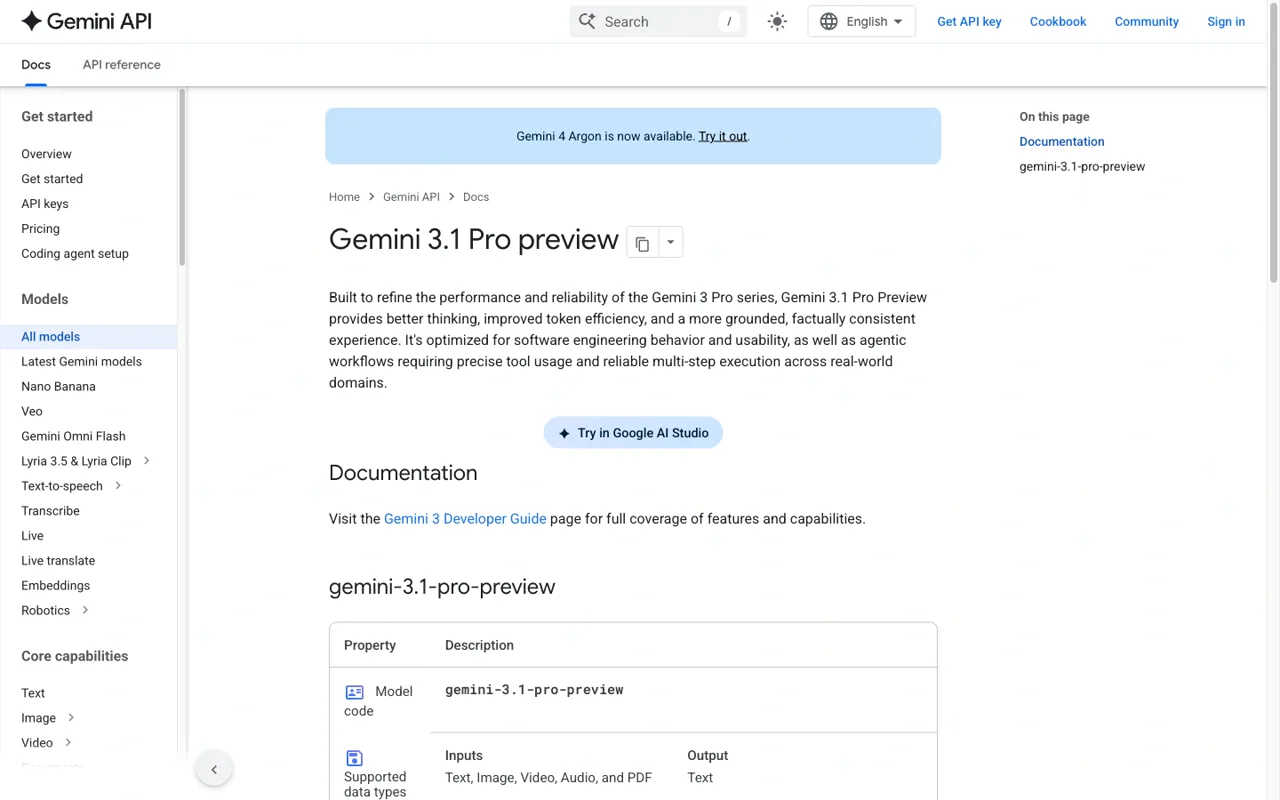This screenshot has height=800, width=1280.
Task: Switch to the API reference tab
Action: pos(122,65)
